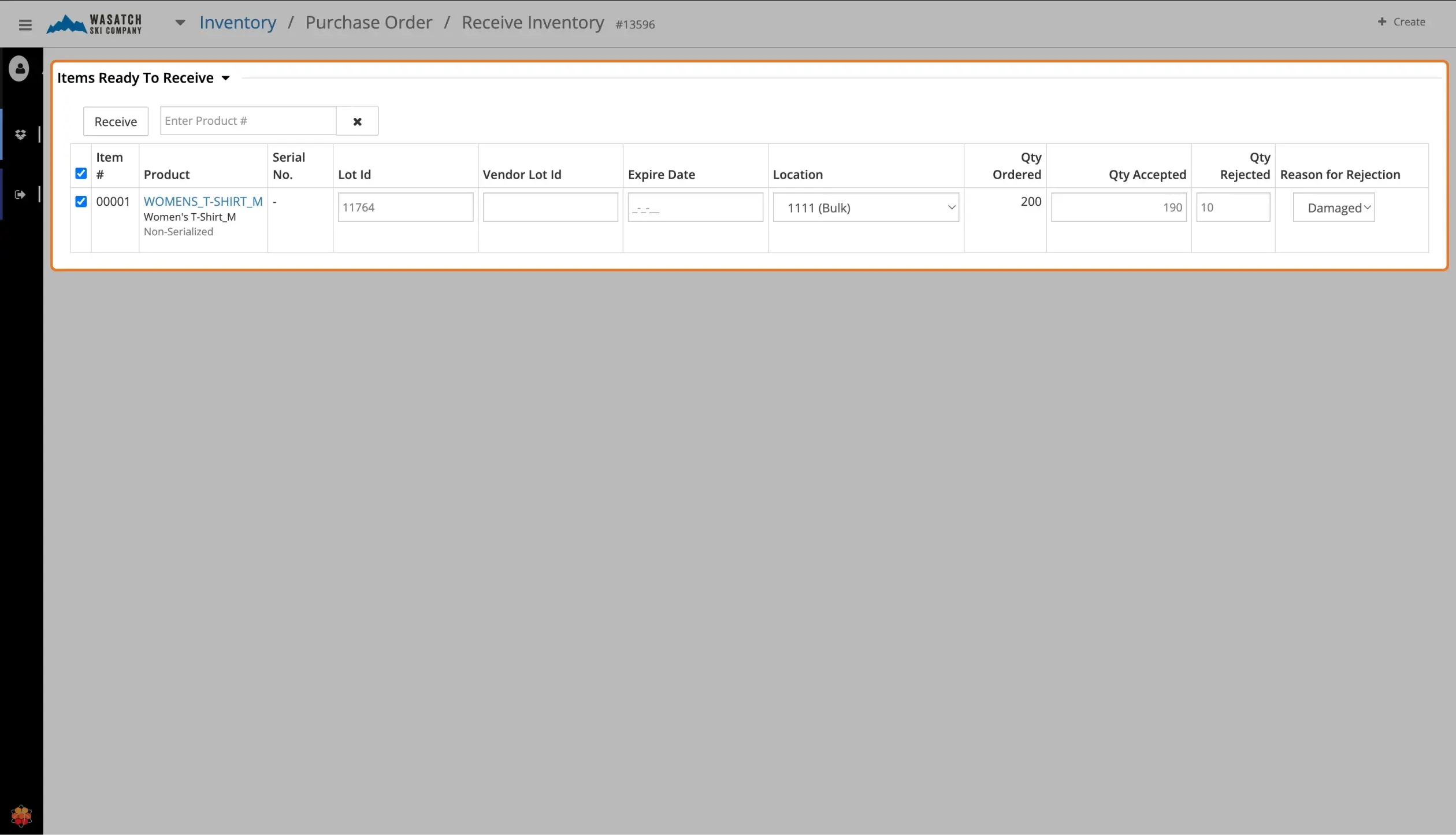1456x835 pixels.
Task: Focus the Enter Product # field
Action: tap(248, 121)
